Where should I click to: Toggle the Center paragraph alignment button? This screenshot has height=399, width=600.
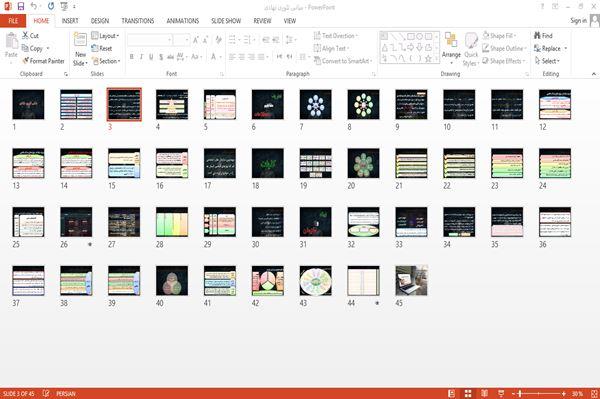(x=242, y=57)
